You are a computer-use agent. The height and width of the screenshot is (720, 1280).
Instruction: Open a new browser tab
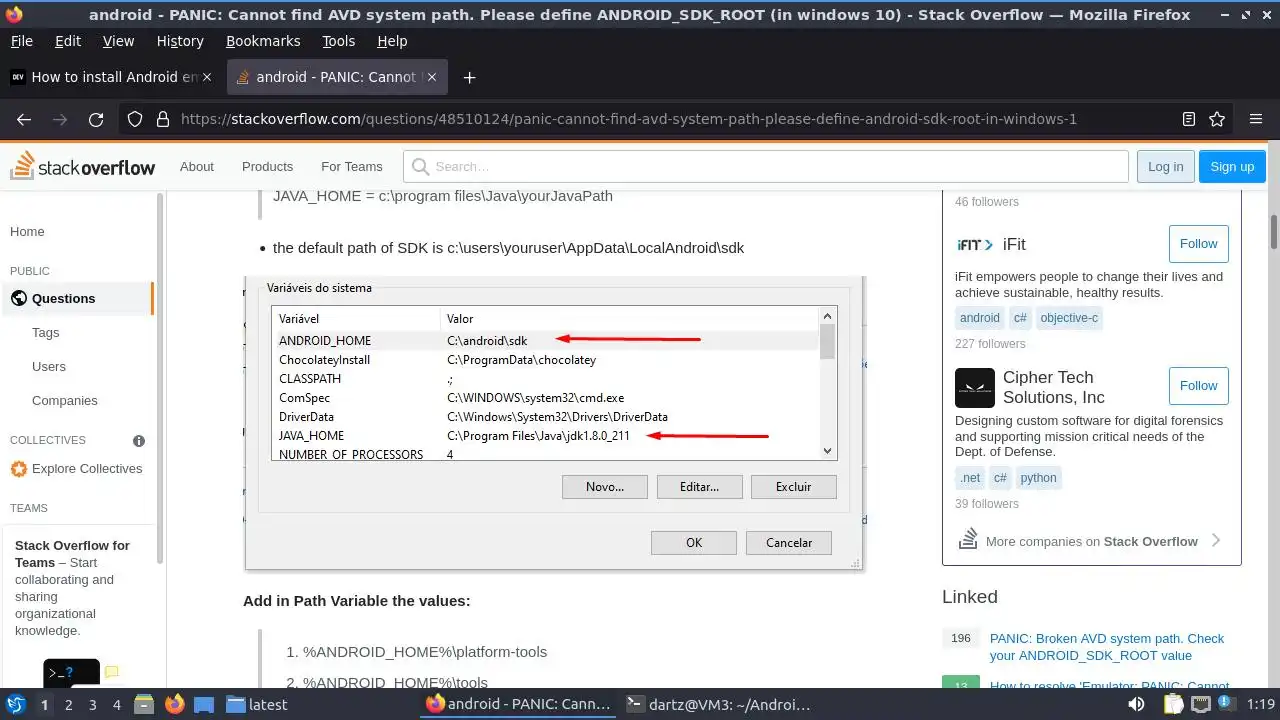coord(469,77)
